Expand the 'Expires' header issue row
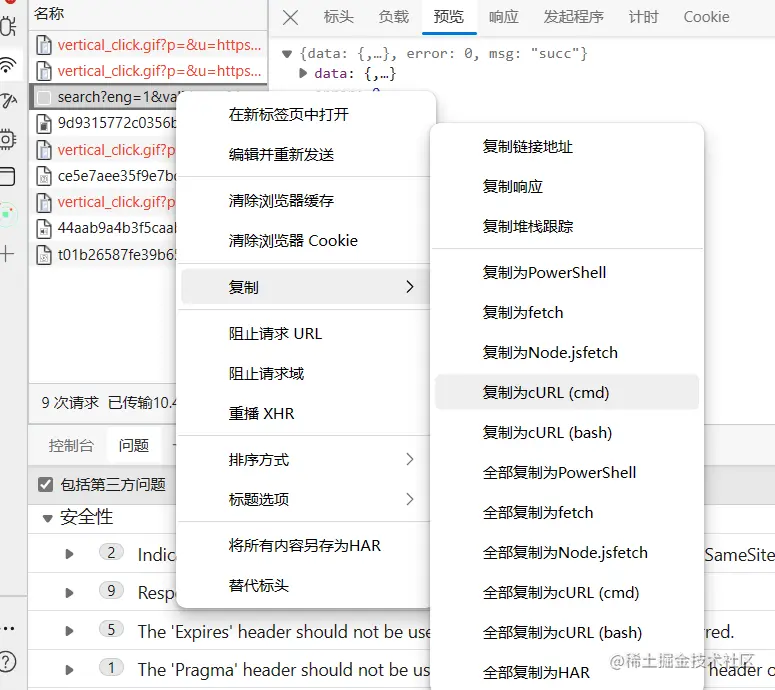This screenshot has width=775, height=690. (69, 631)
